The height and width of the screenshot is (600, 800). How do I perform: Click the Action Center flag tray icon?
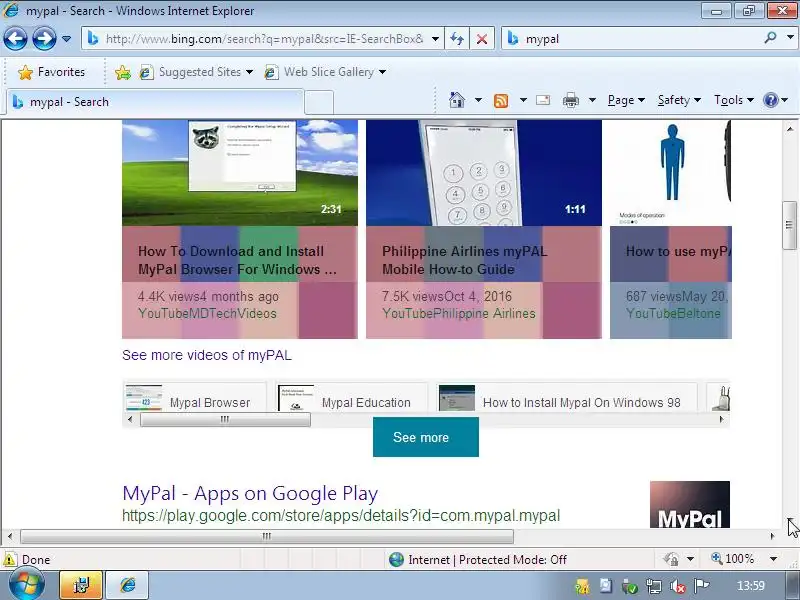tap(702, 585)
